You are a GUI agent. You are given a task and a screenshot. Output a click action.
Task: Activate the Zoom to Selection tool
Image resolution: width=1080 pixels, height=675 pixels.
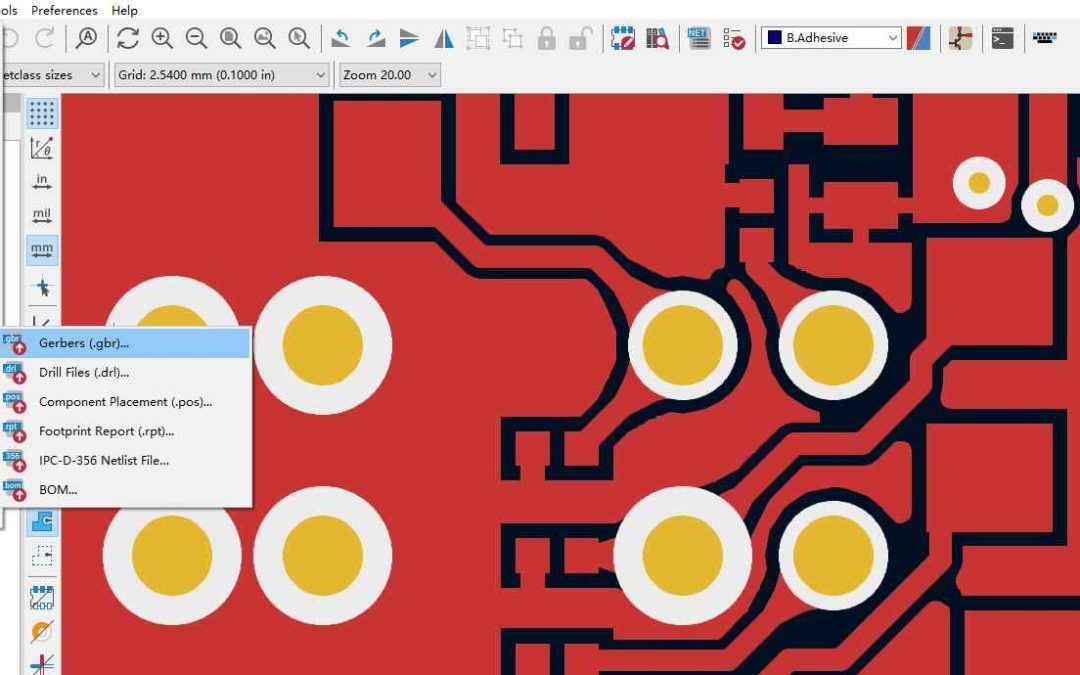click(x=299, y=38)
